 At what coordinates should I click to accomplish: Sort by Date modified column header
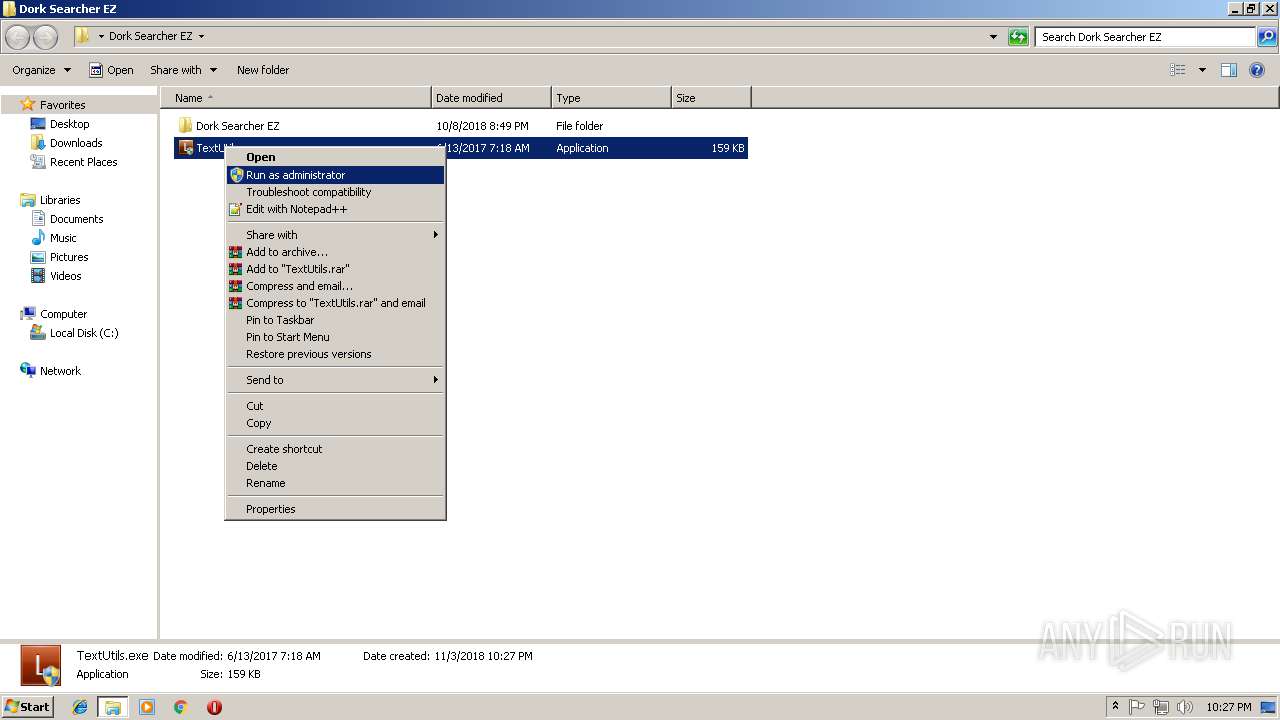coord(491,98)
